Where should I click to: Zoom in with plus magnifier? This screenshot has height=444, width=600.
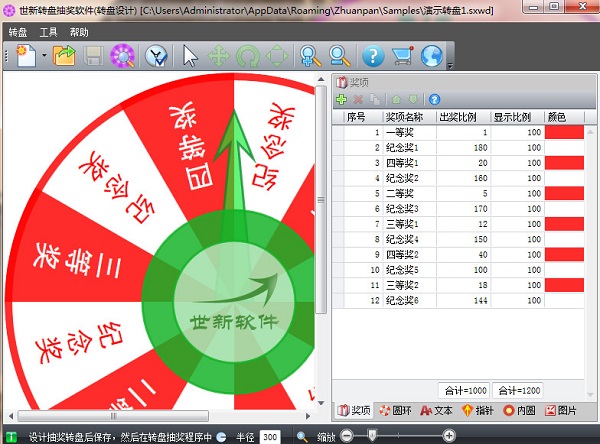pos(310,56)
